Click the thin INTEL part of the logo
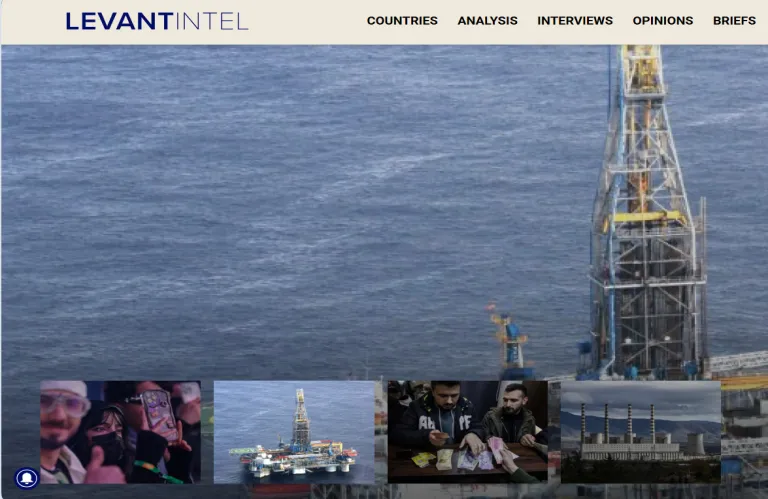This screenshot has width=768, height=499. click(211, 21)
